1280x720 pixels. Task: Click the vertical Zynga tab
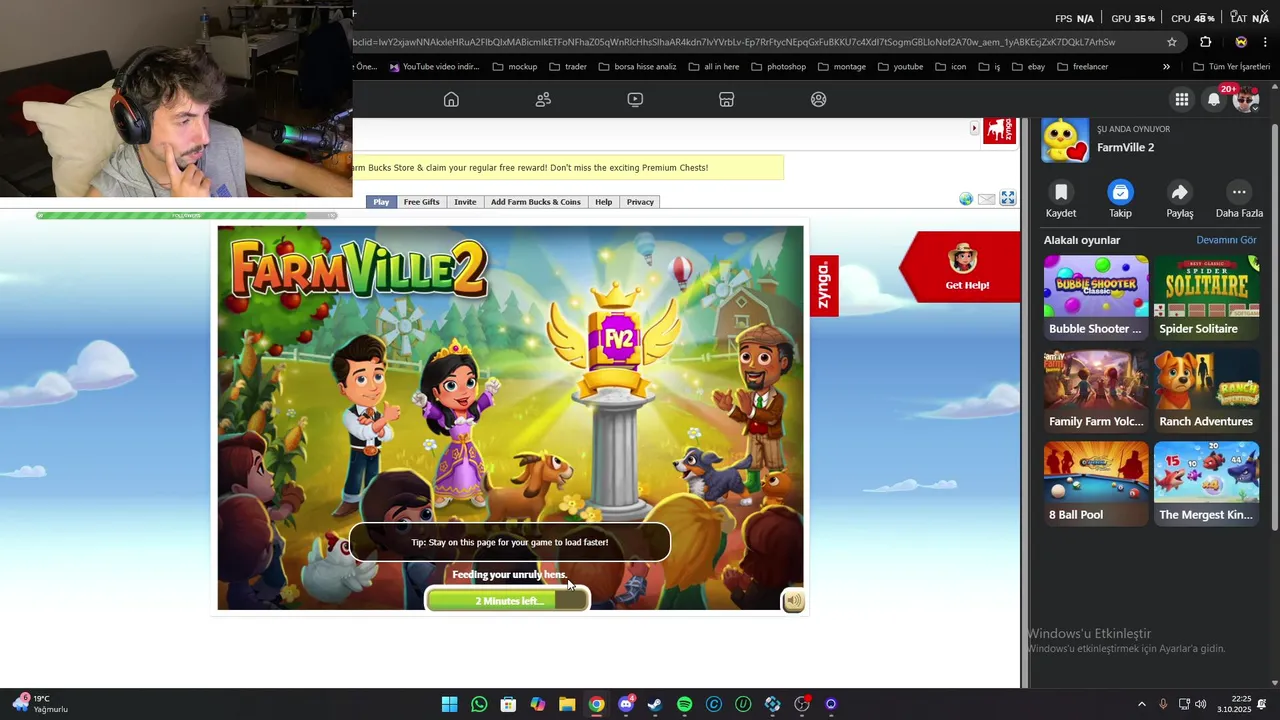(824, 285)
